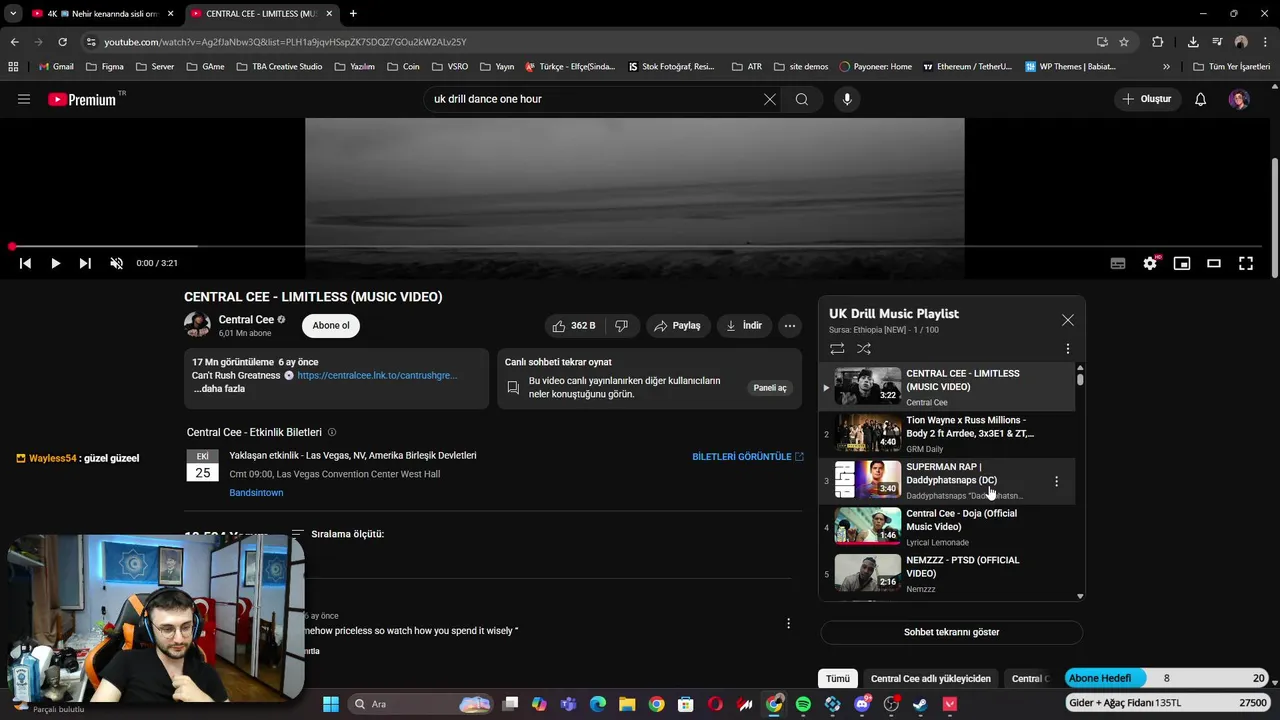The image size is (1280, 720).
Task: Play Tion Wayne x Russ Millions Body 2
Action: (x=947, y=434)
